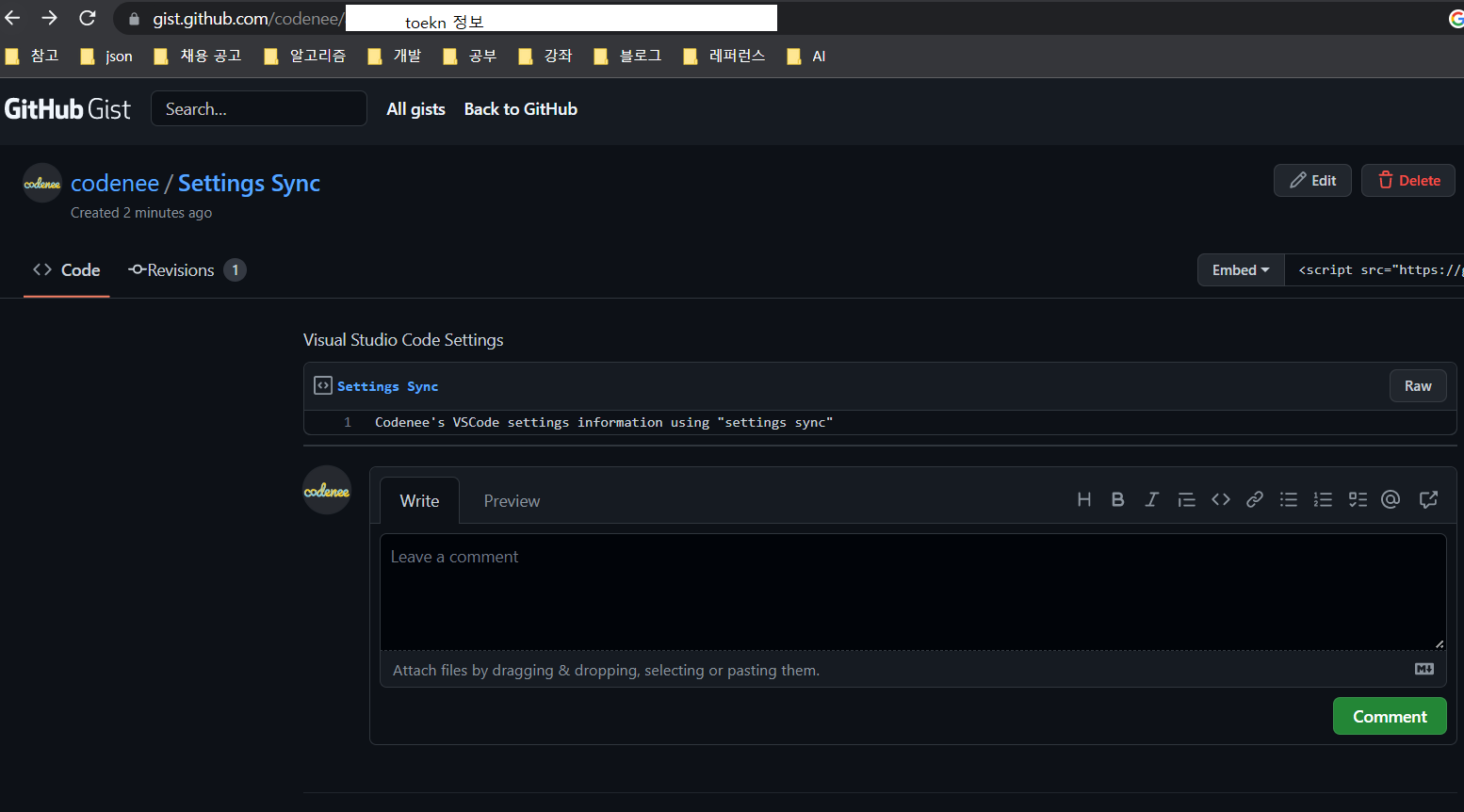
Task: Click the Created 2 minutes ago timestamp
Action: click(141, 213)
